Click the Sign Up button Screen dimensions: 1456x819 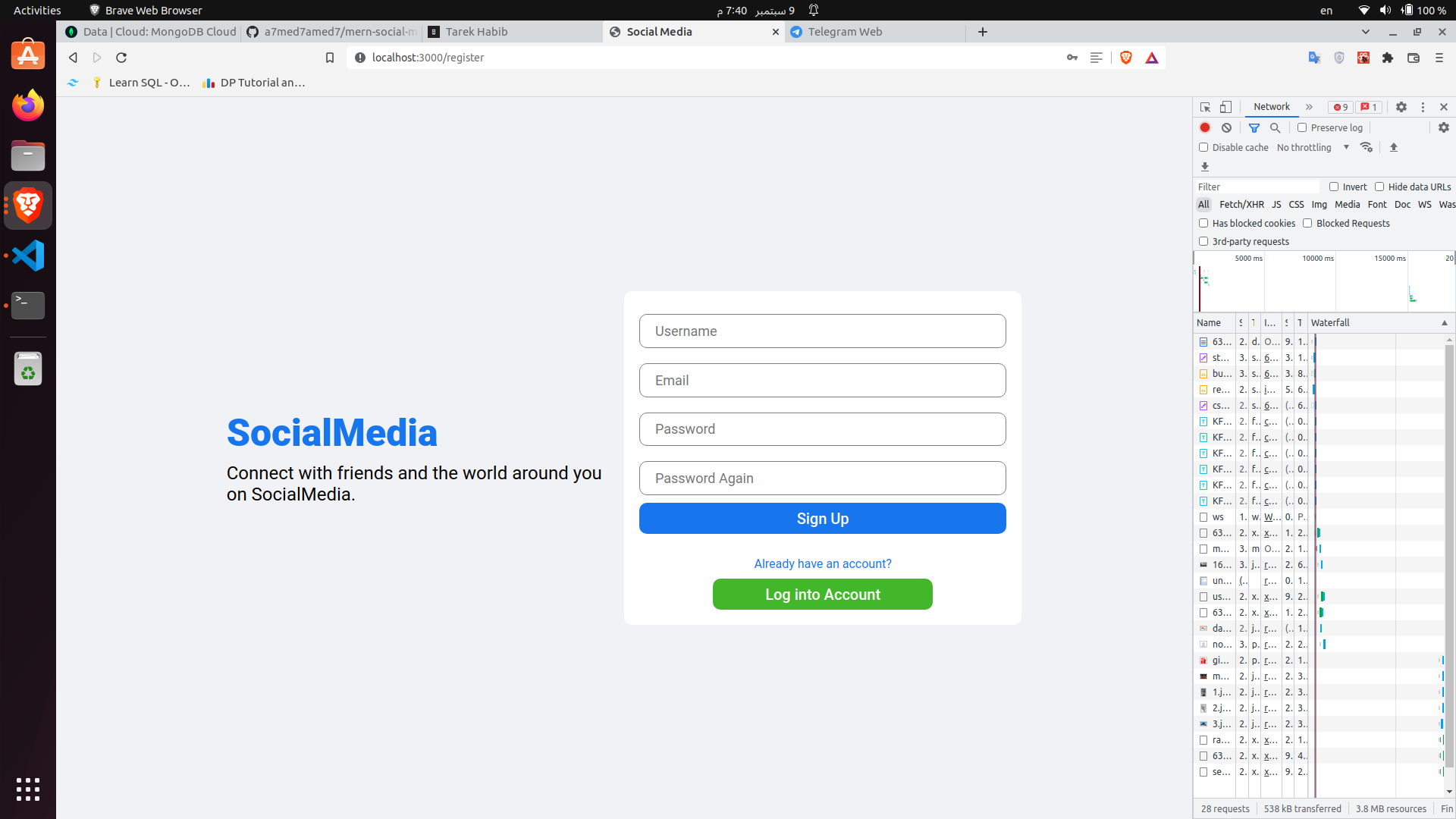tap(822, 518)
